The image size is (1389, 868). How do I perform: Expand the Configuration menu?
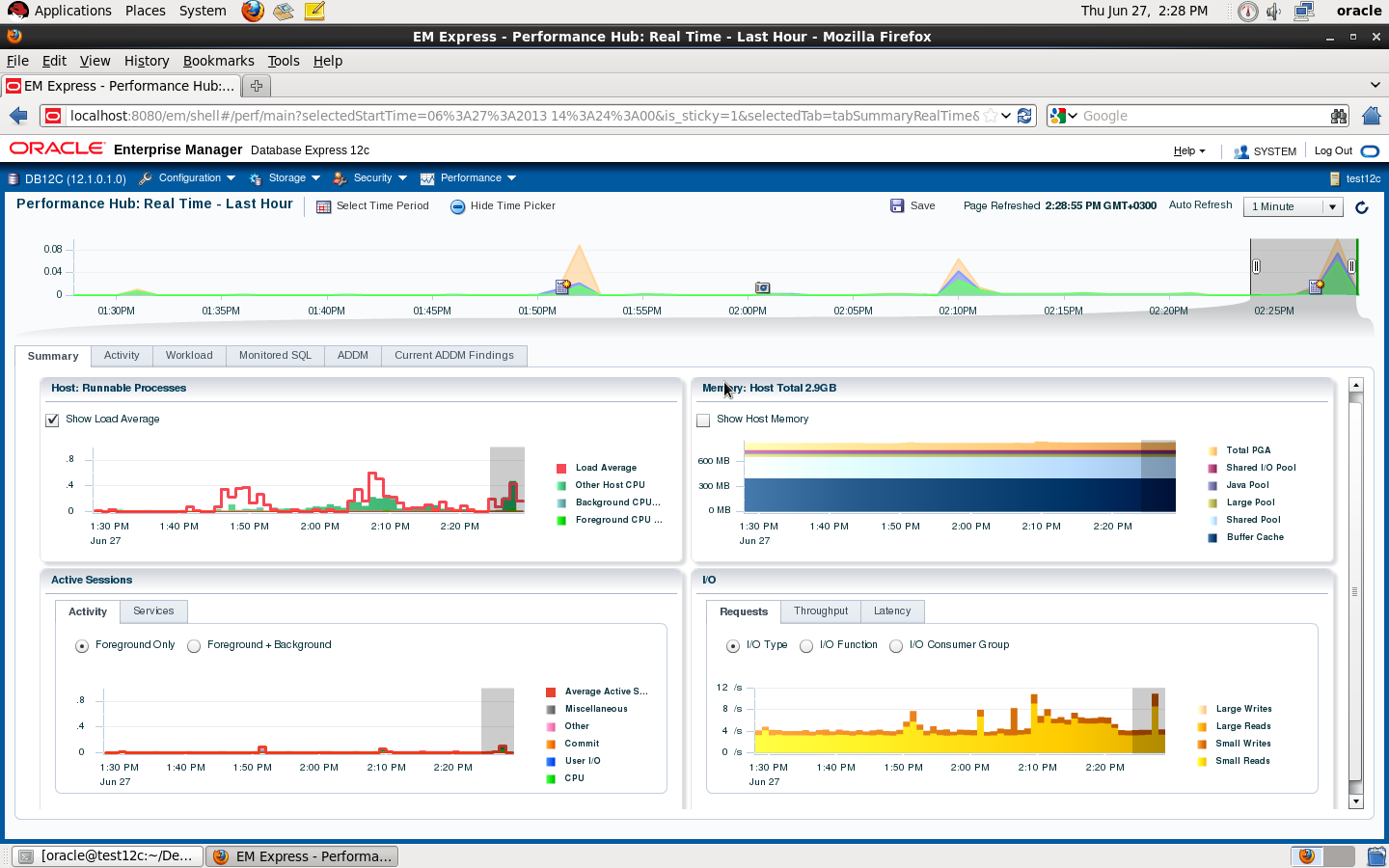[187, 178]
